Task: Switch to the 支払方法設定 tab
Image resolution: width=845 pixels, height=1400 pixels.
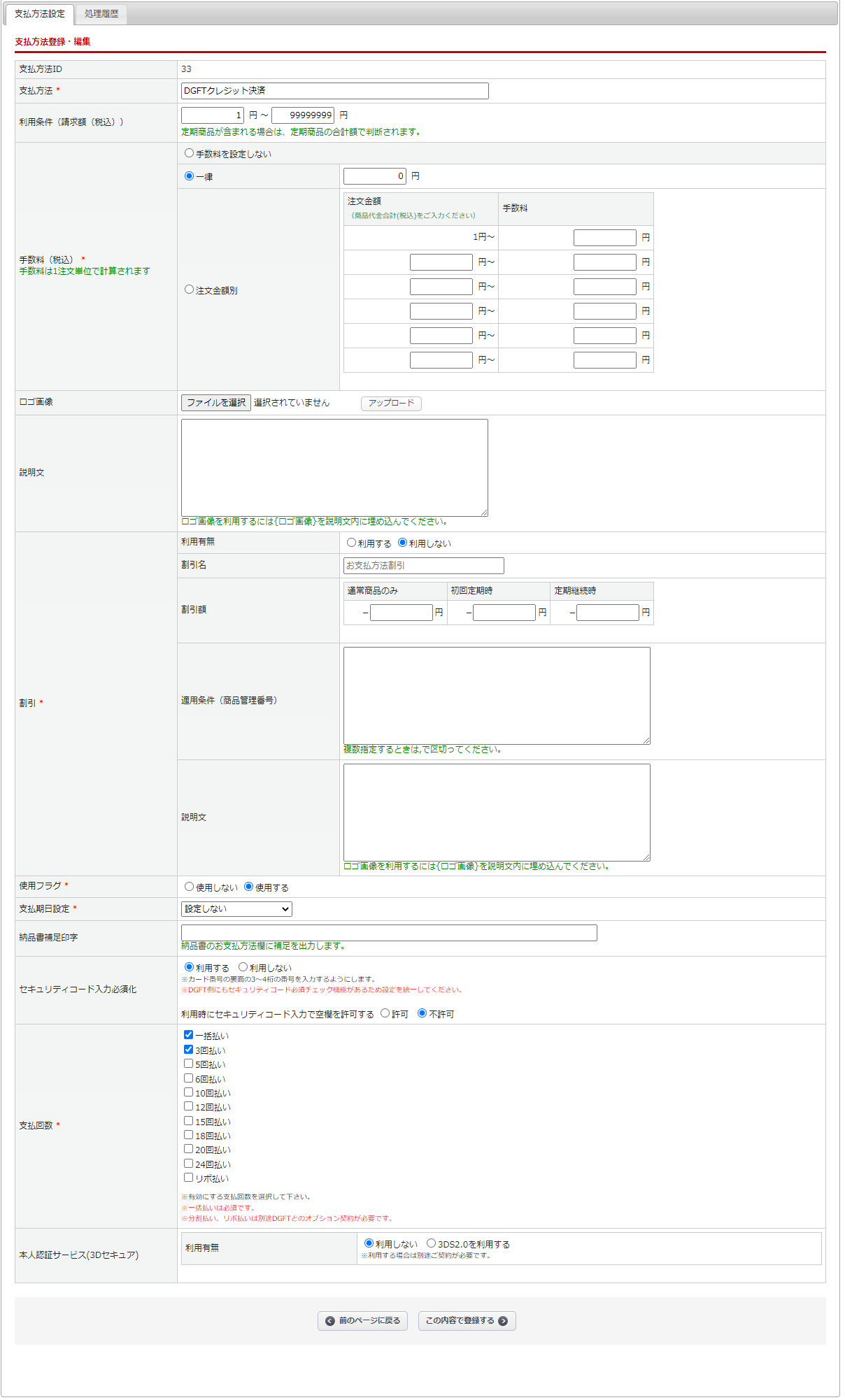Action: 40,14
